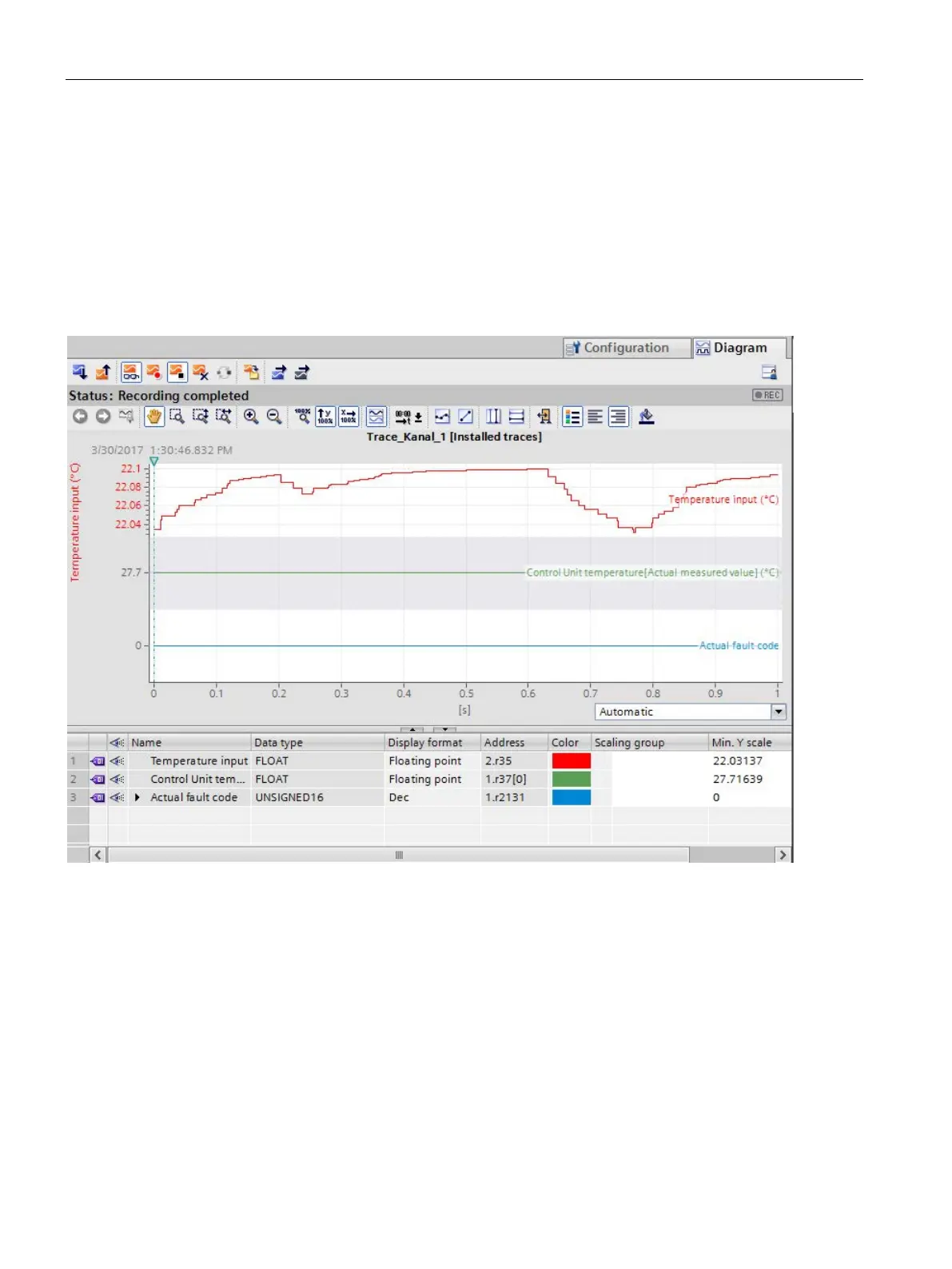Click the REC status indicator
This screenshot has width=952, height=1269.
[767, 395]
